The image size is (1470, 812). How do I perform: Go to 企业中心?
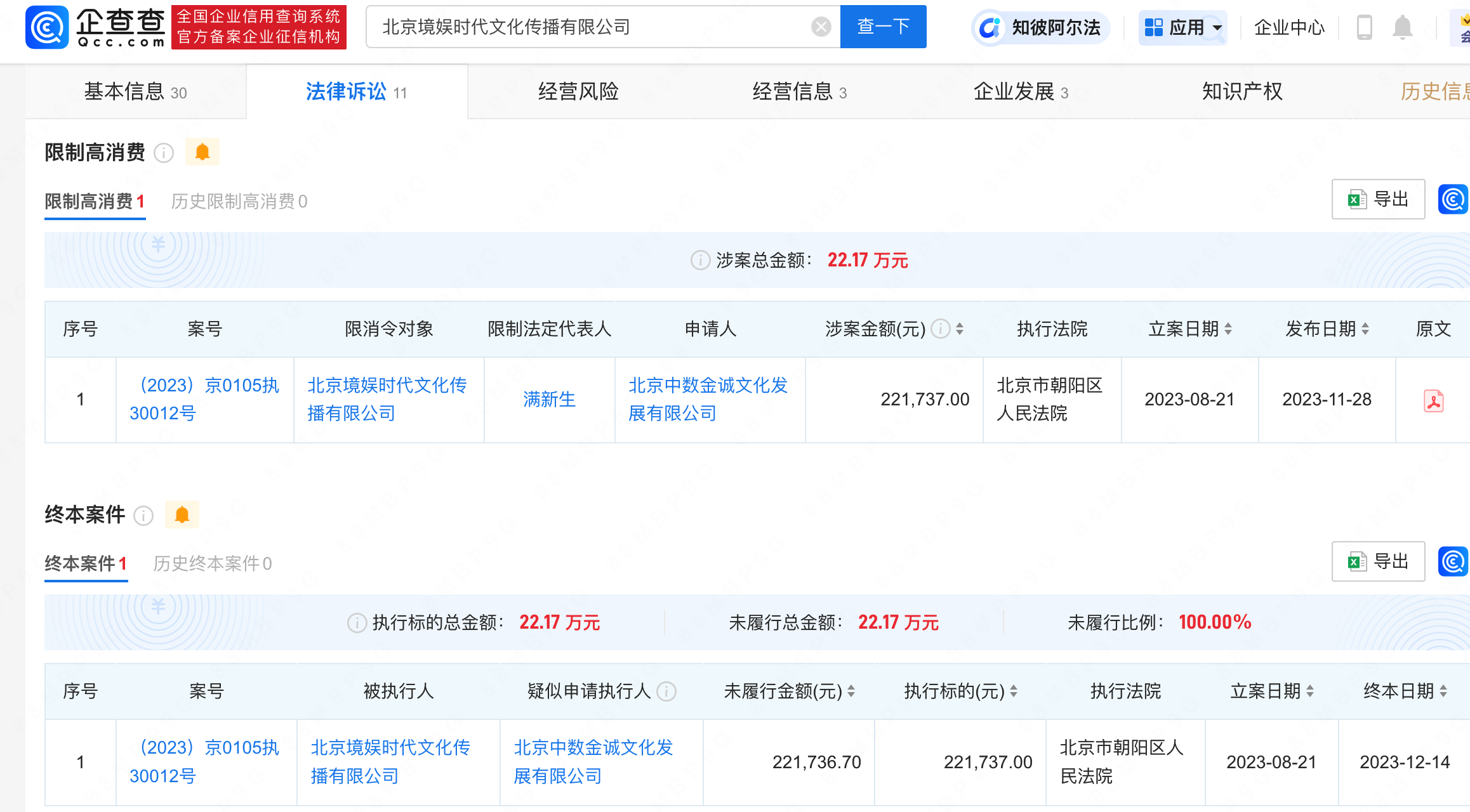click(1289, 27)
